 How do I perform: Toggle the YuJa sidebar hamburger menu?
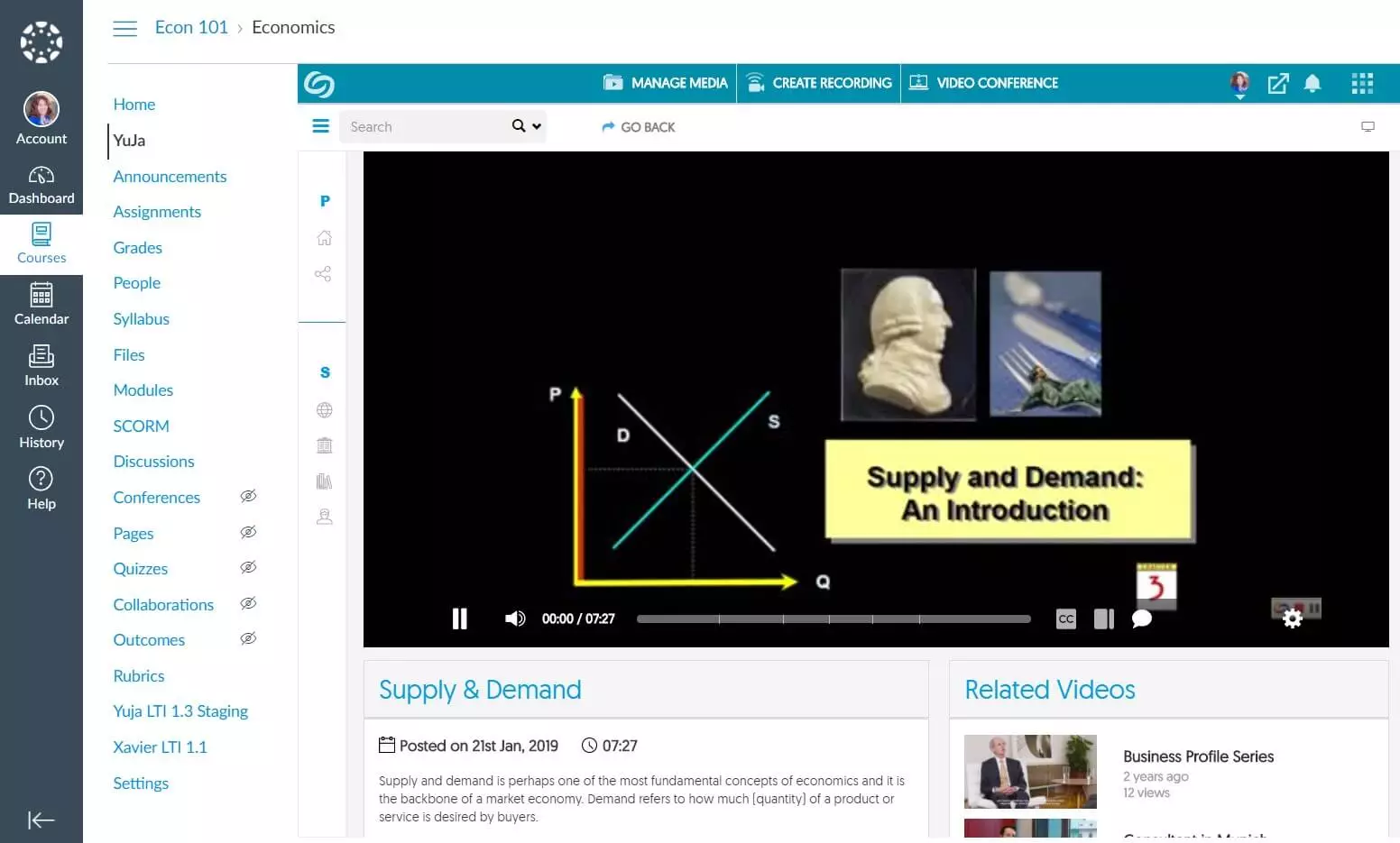tap(320, 126)
